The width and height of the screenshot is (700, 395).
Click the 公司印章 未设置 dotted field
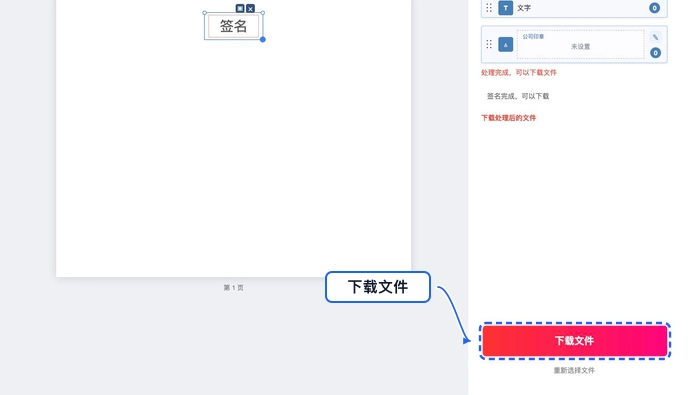580,44
